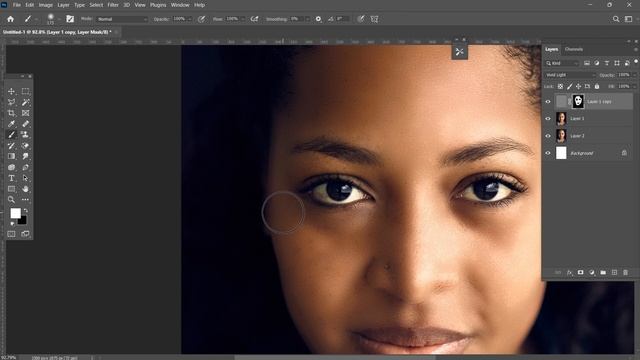Open the brush Opacity dropdown arrow
This screenshot has height=360, width=640.
(189, 19)
